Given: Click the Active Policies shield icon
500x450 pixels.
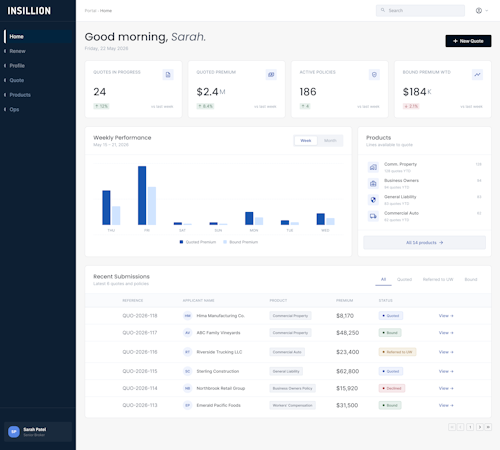Looking at the screenshot, I should click(x=374, y=75).
